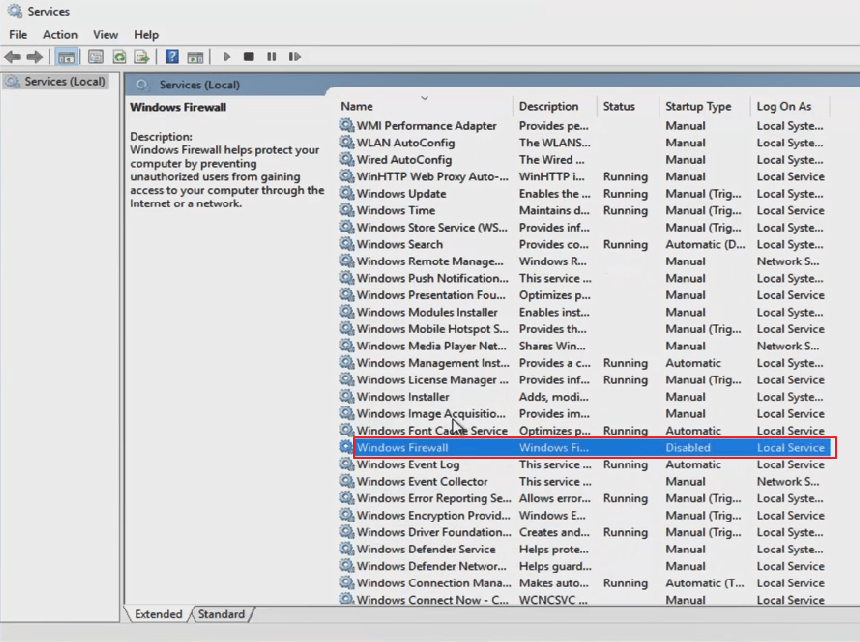Select the Windows Encryption Provider service
Viewport: 860px width, 642px height.
click(x=584, y=515)
